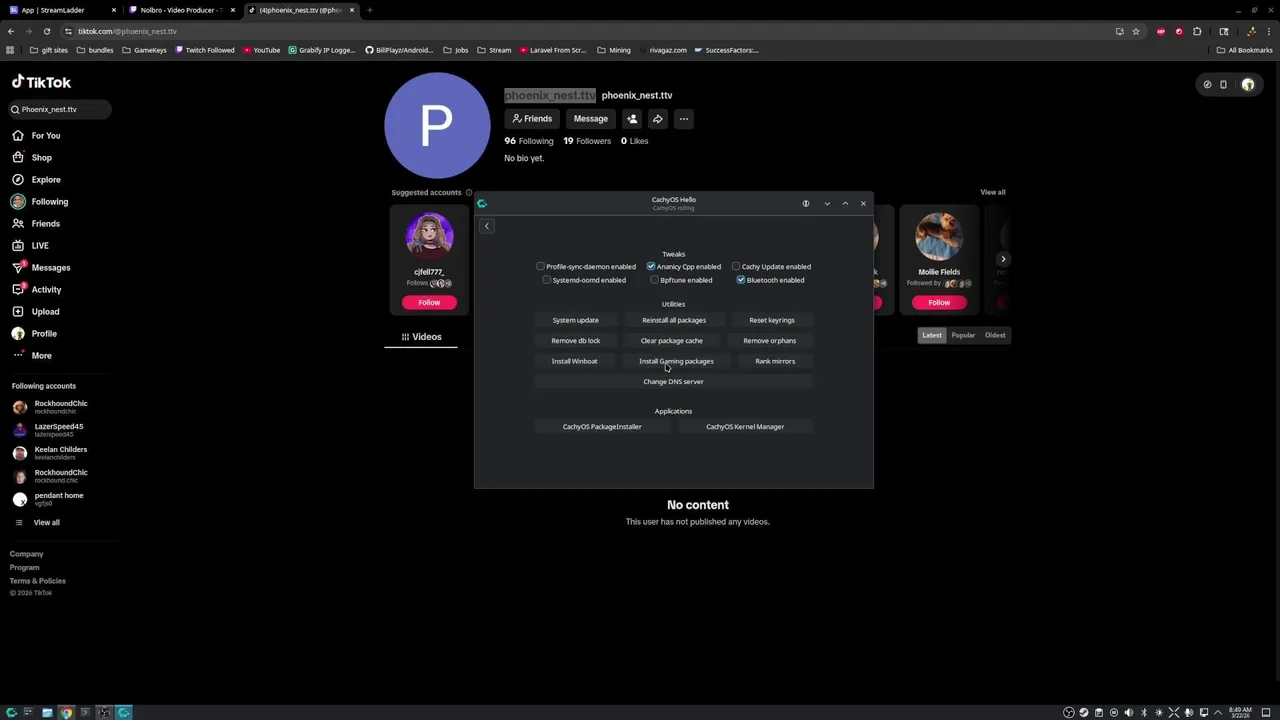1280x720 pixels.
Task: Open CachyOS Kernel Manager
Action: coord(745,427)
